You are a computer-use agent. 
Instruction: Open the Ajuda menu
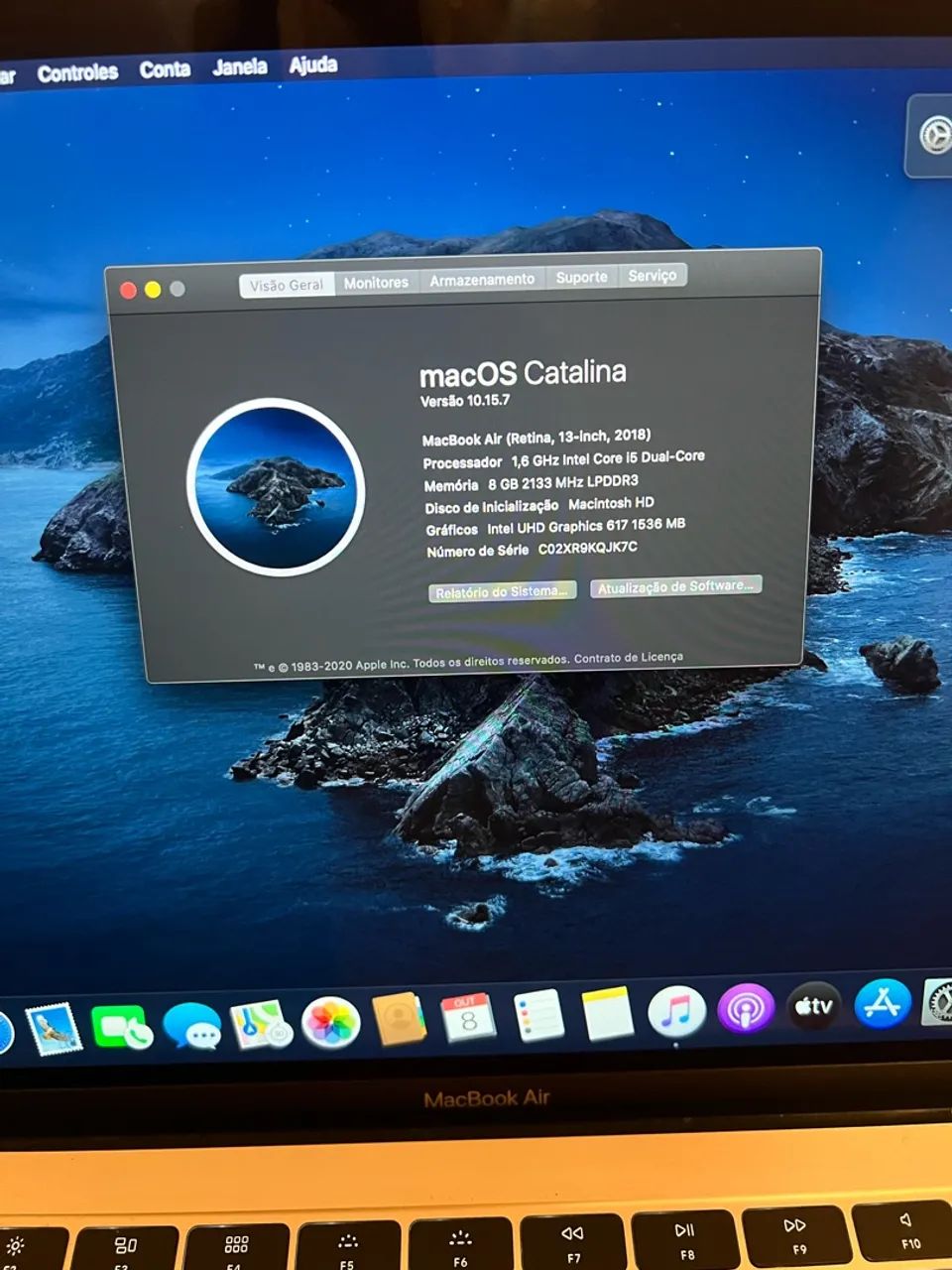pos(313,65)
